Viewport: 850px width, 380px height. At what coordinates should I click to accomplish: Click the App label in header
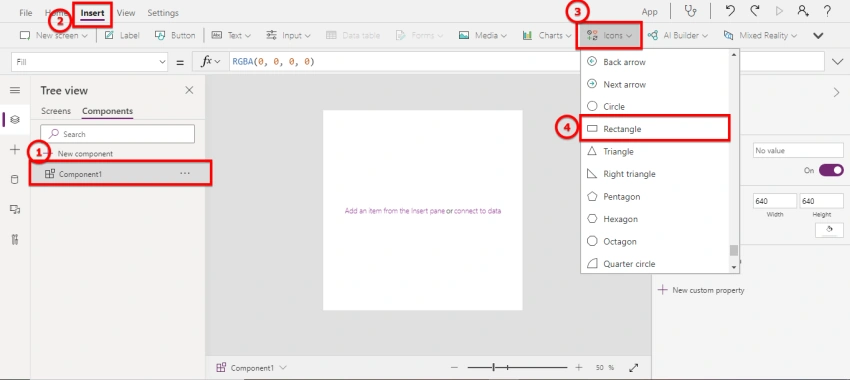tap(649, 12)
